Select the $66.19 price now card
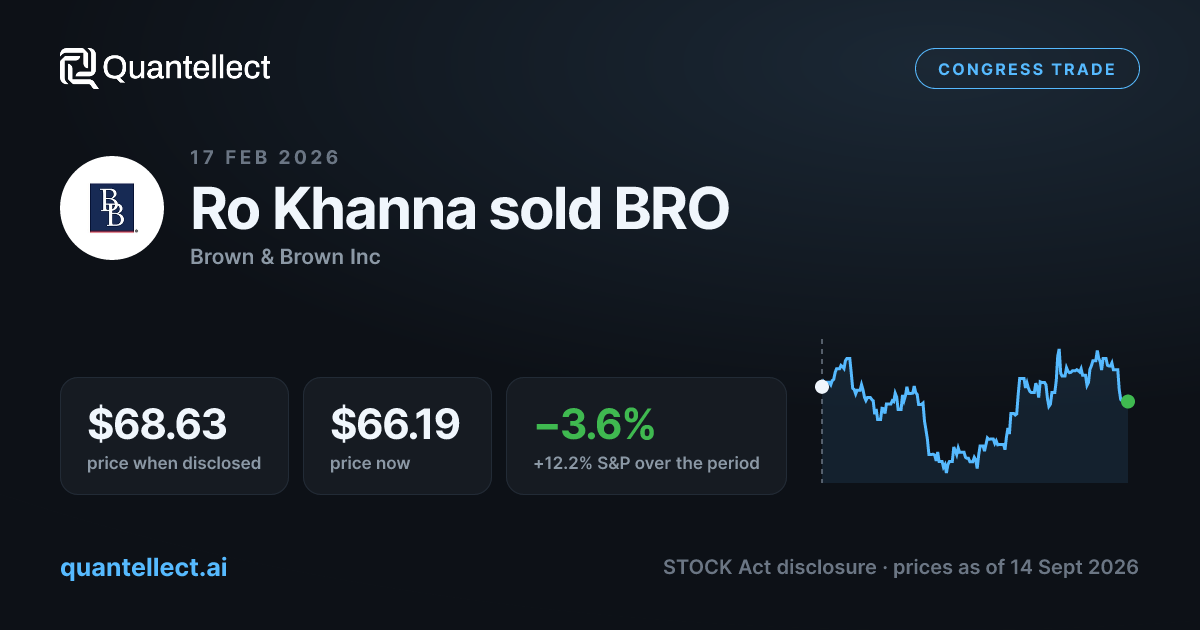The image size is (1200, 630). pos(397,436)
